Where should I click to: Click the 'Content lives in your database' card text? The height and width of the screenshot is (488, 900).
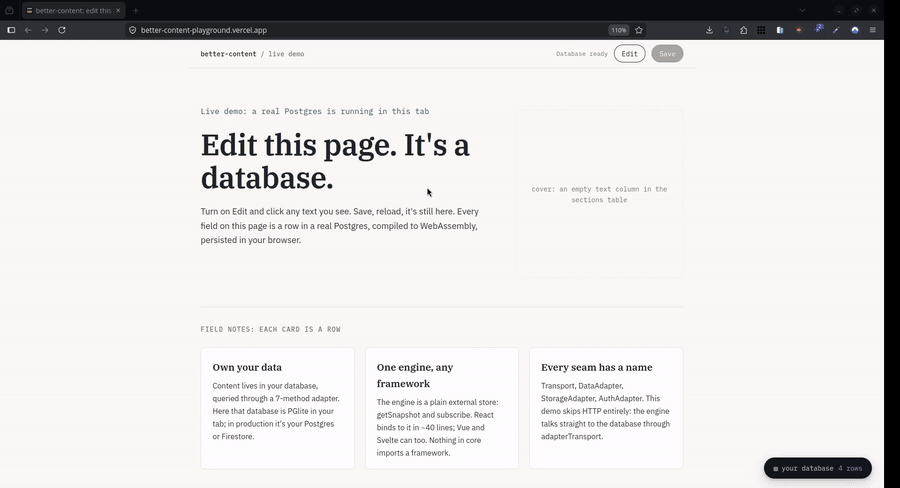[276, 411]
